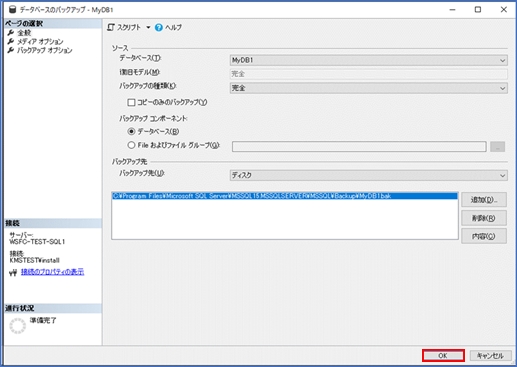
Task: Click the WSFC-TEST-SQL1 server name
Action: pyautogui.click(x=37, y=242)
